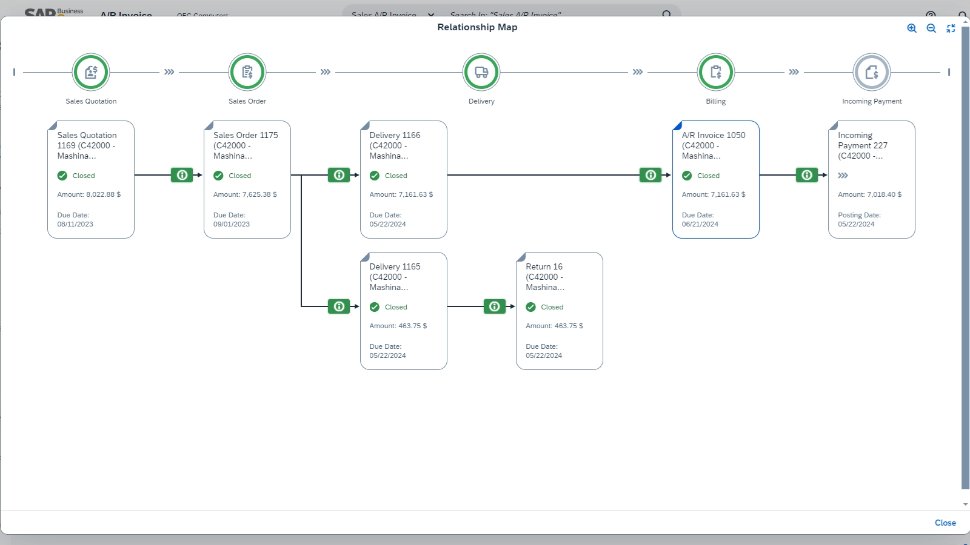This screenshot has height=545, width=970.
Task: Select the Sales Quotation stage icon
Action: [x=91, y=72]
